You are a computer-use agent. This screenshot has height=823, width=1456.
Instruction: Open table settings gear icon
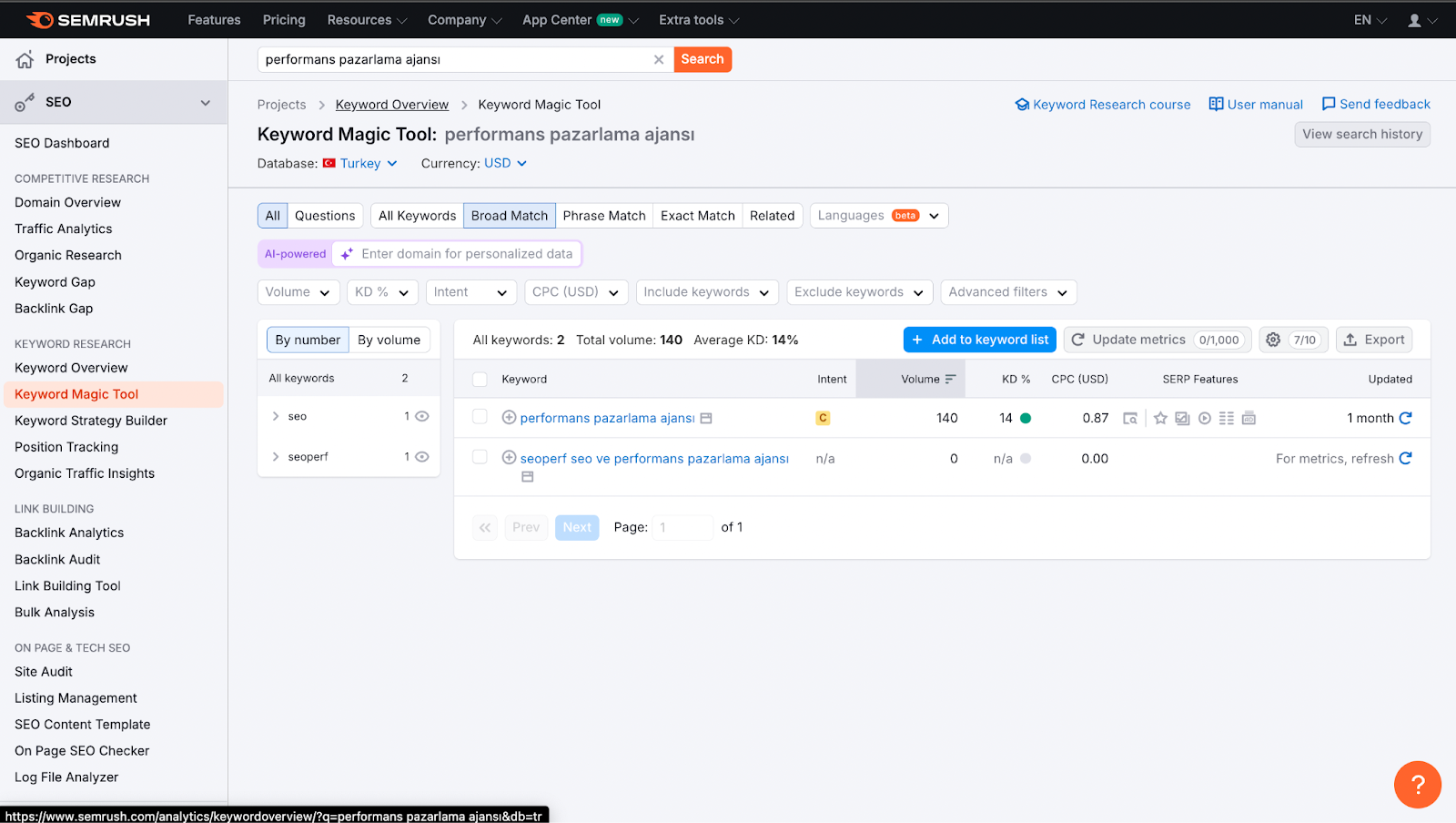(1273, 340)
